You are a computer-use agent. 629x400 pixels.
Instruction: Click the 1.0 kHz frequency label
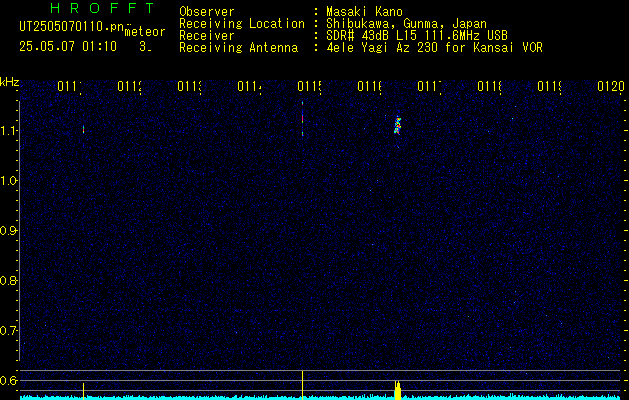coord(8,181)
